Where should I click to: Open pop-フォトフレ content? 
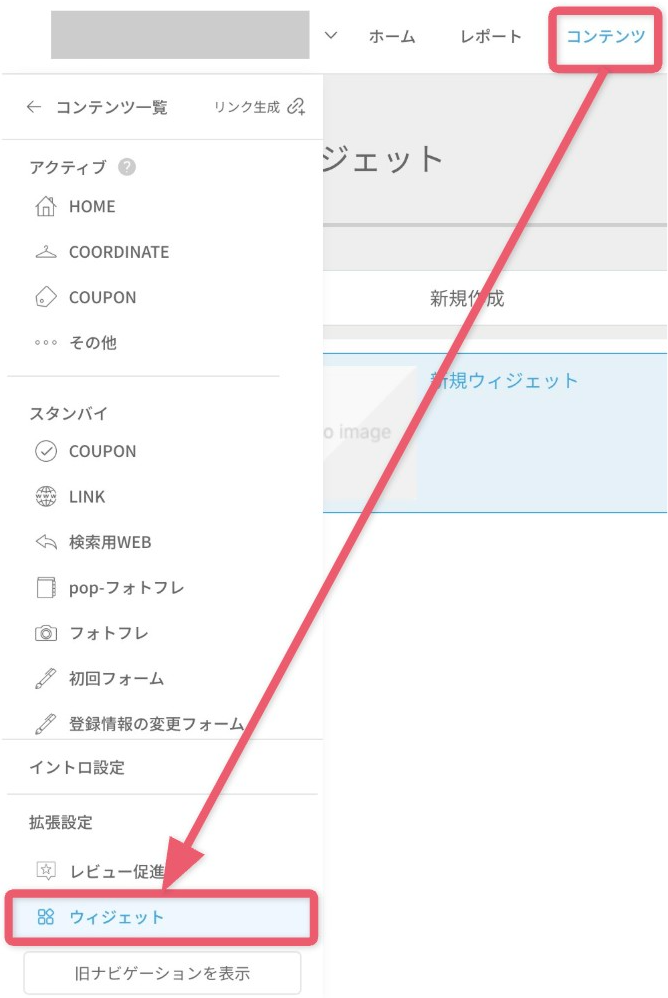click(x=127, y=587)
